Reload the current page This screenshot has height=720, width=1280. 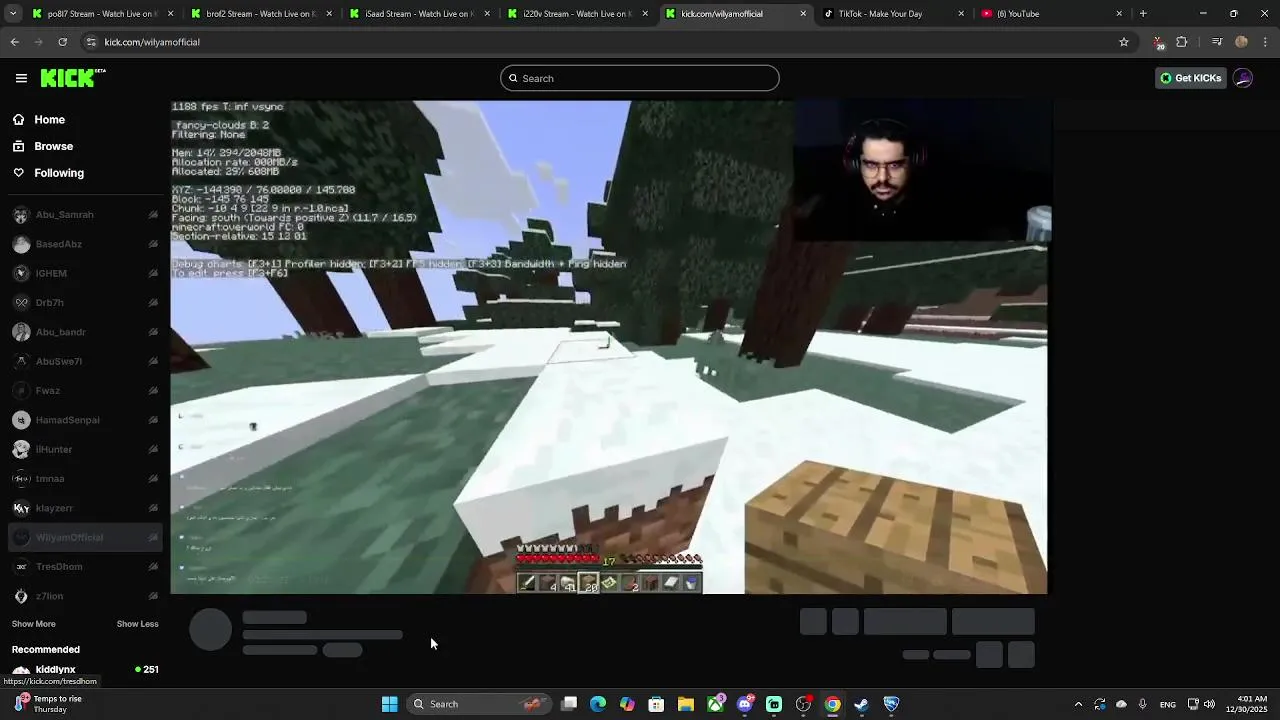pyautogui.click(x=62, y=42)
